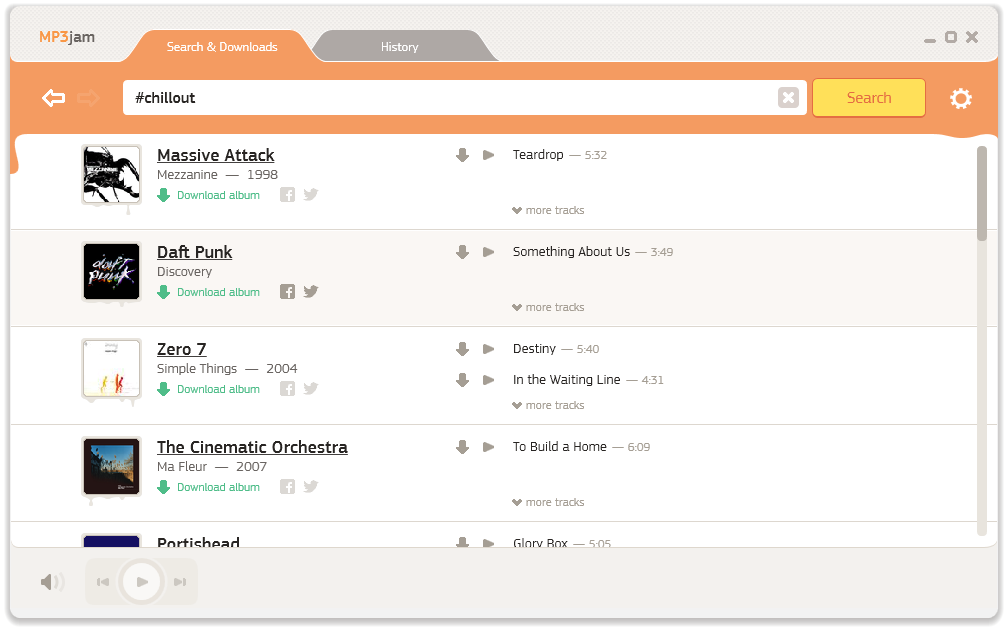Download the Simple Things album
This screenshot has height=630, width=1008.
click(x=209, y=390)
